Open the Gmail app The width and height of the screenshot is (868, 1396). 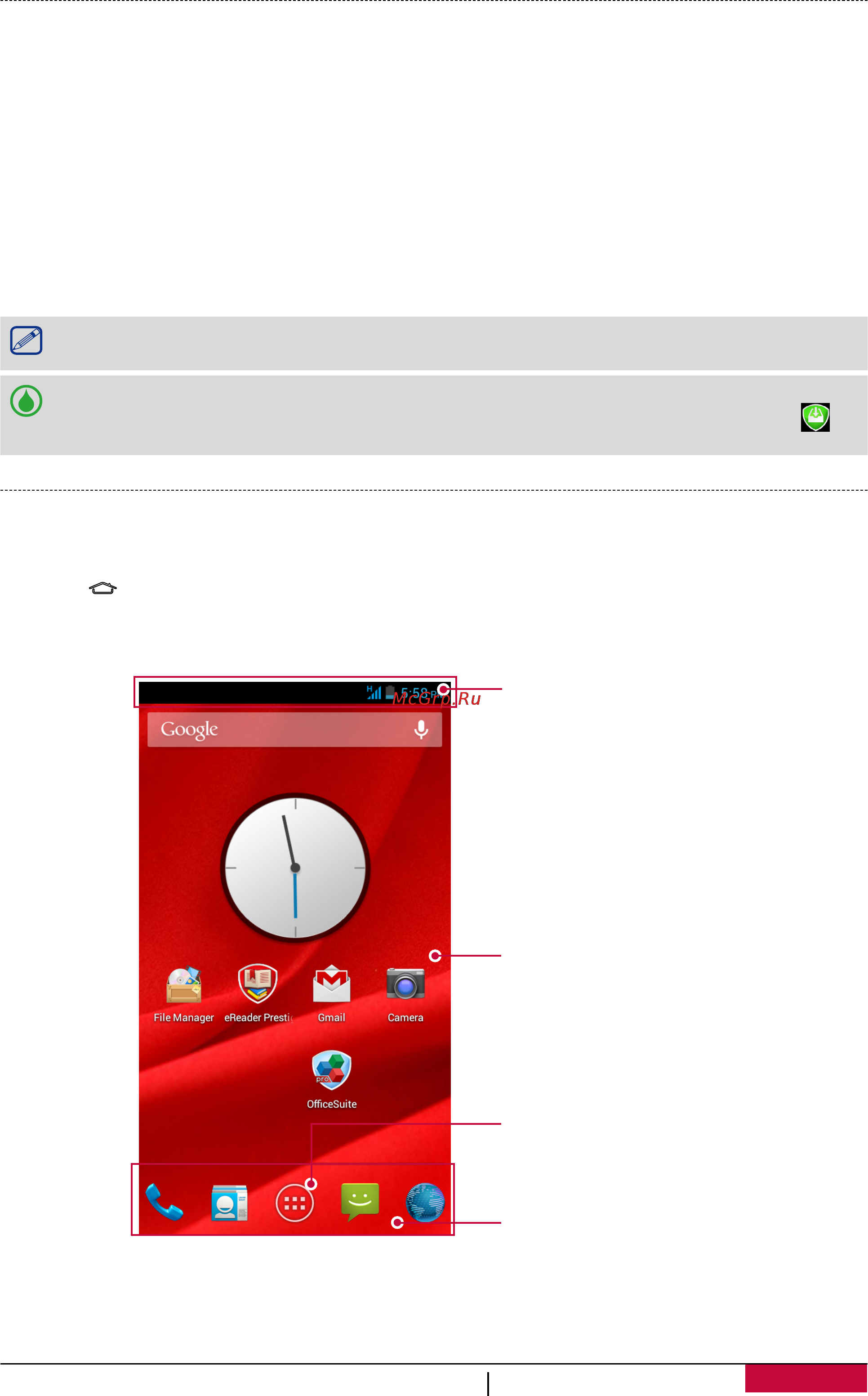[x=332, y=994]
